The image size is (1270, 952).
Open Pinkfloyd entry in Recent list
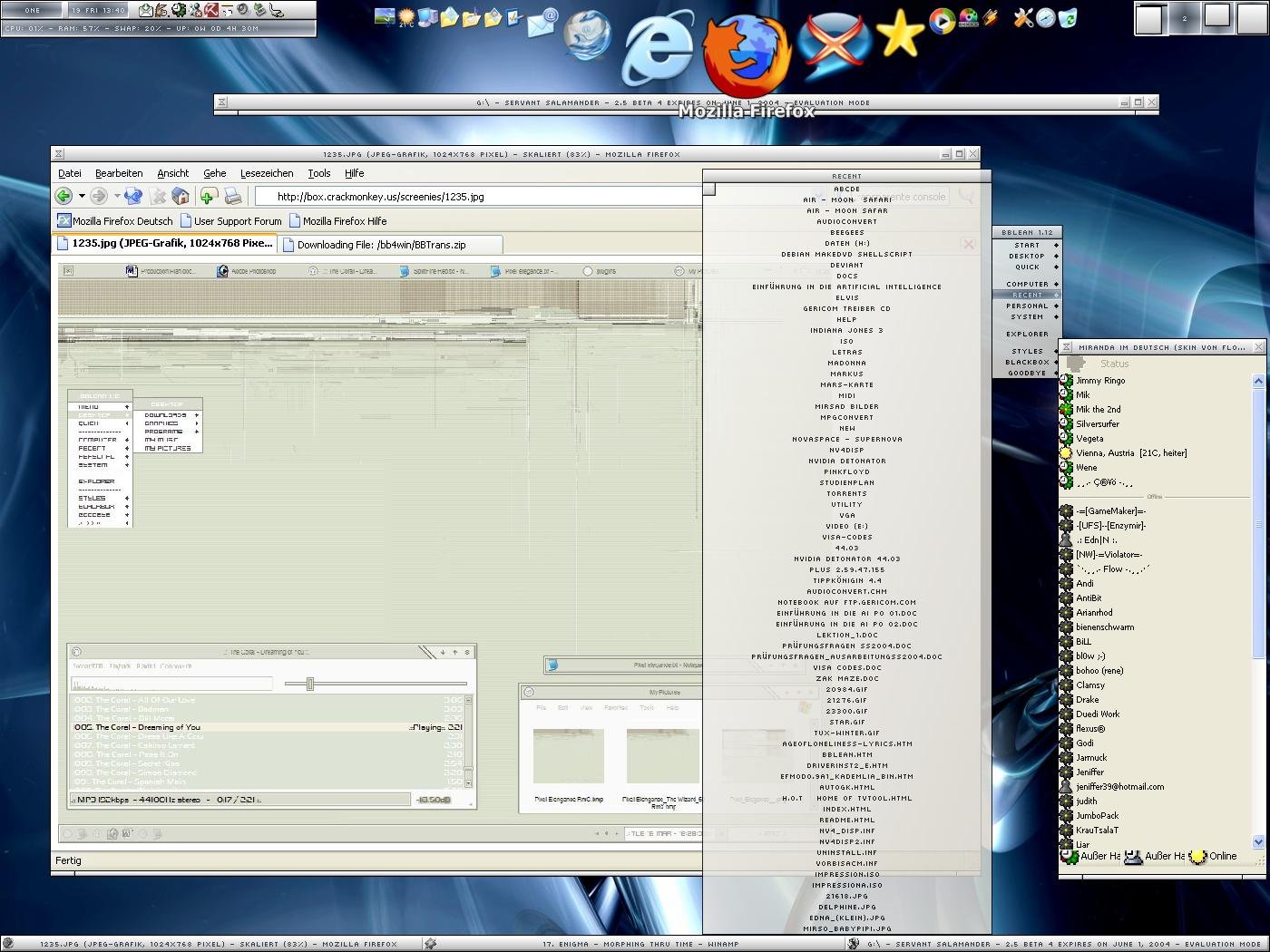846,471
